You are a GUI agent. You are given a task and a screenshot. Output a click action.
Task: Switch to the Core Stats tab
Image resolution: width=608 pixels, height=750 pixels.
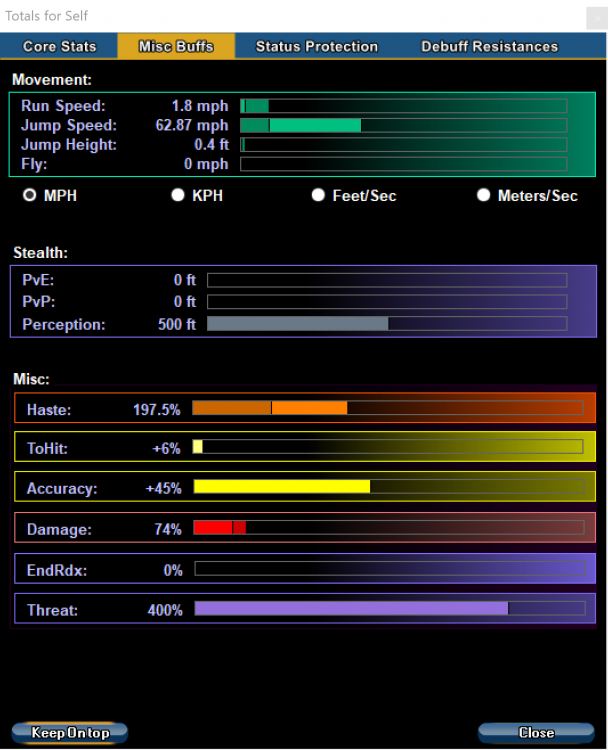[x=59, y=46]
